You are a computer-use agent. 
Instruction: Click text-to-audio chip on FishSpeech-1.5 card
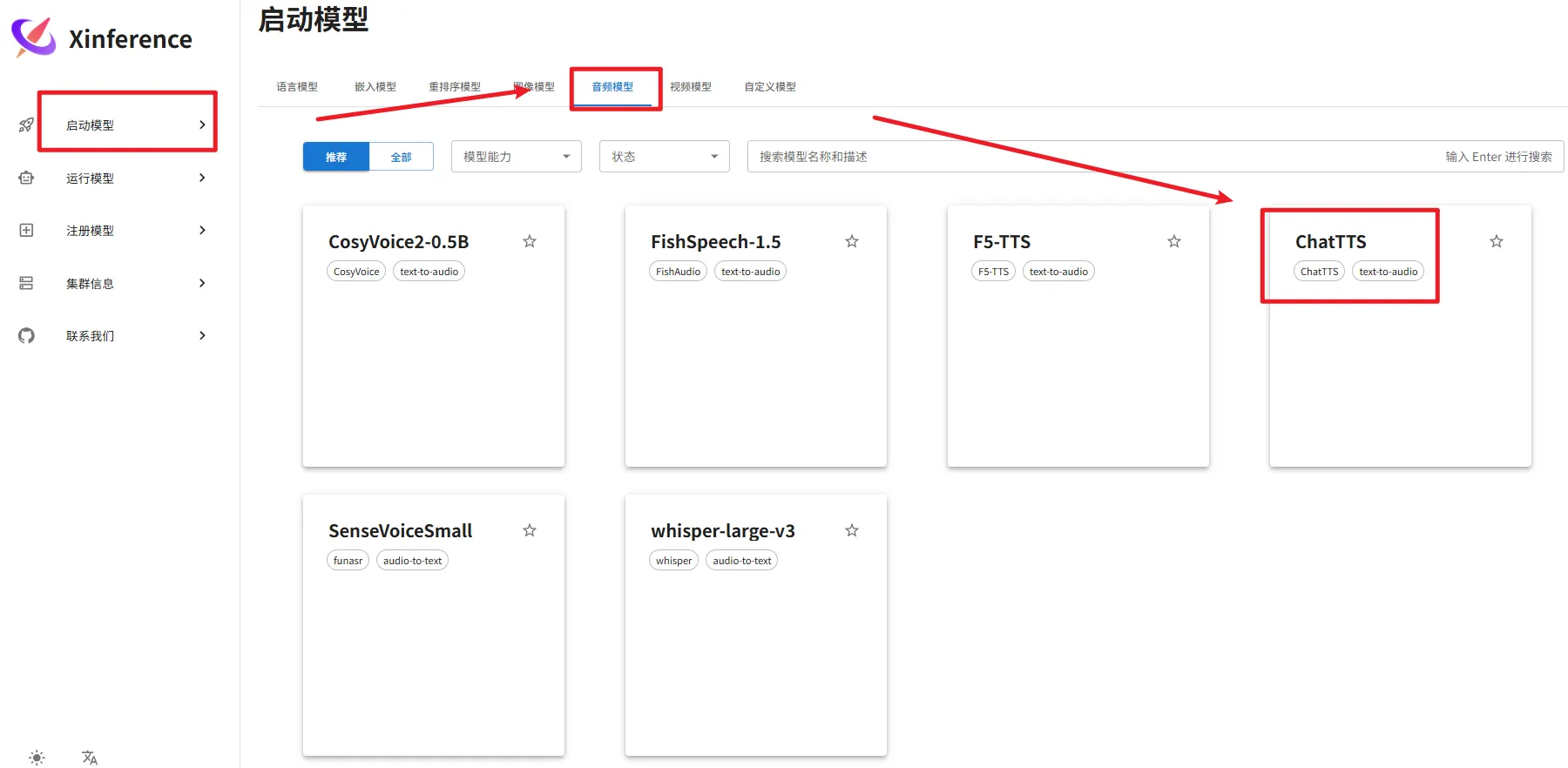[750, 272]
